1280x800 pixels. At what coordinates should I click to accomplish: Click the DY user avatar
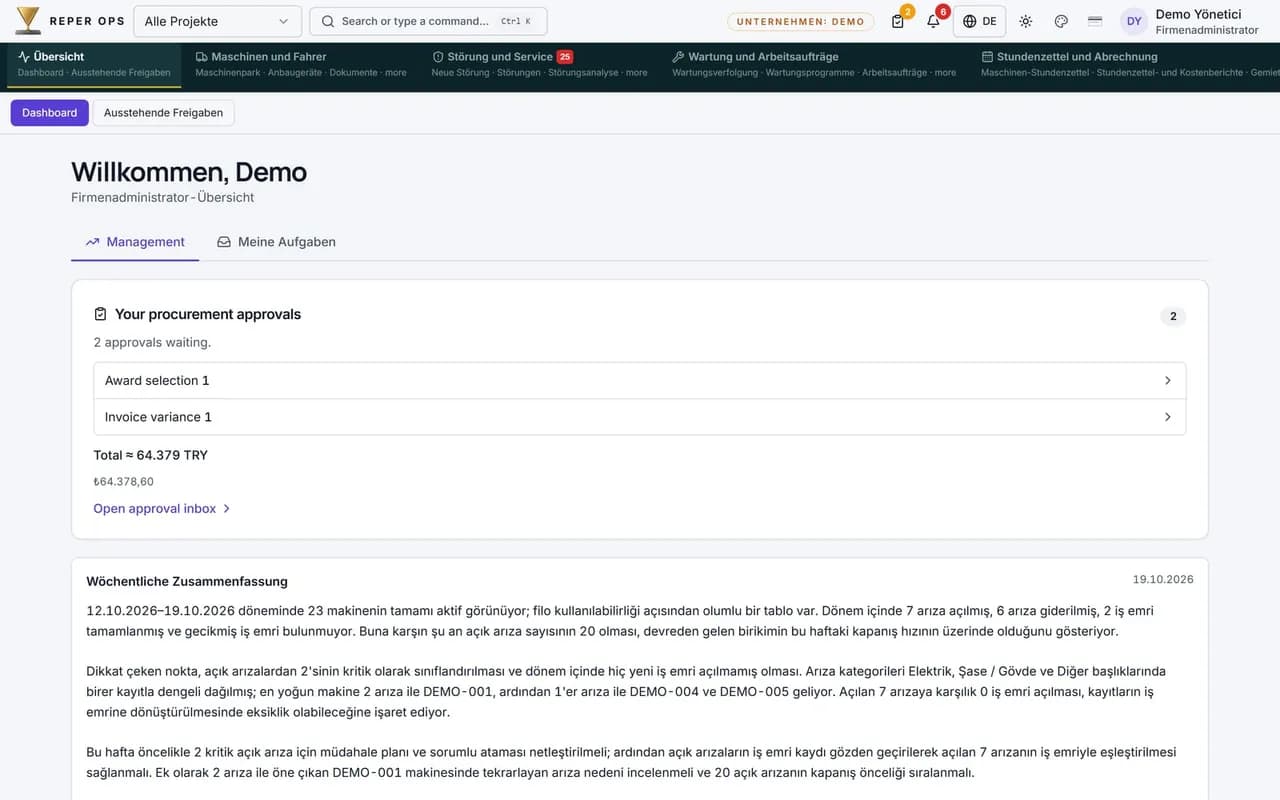click(1134, 21)
